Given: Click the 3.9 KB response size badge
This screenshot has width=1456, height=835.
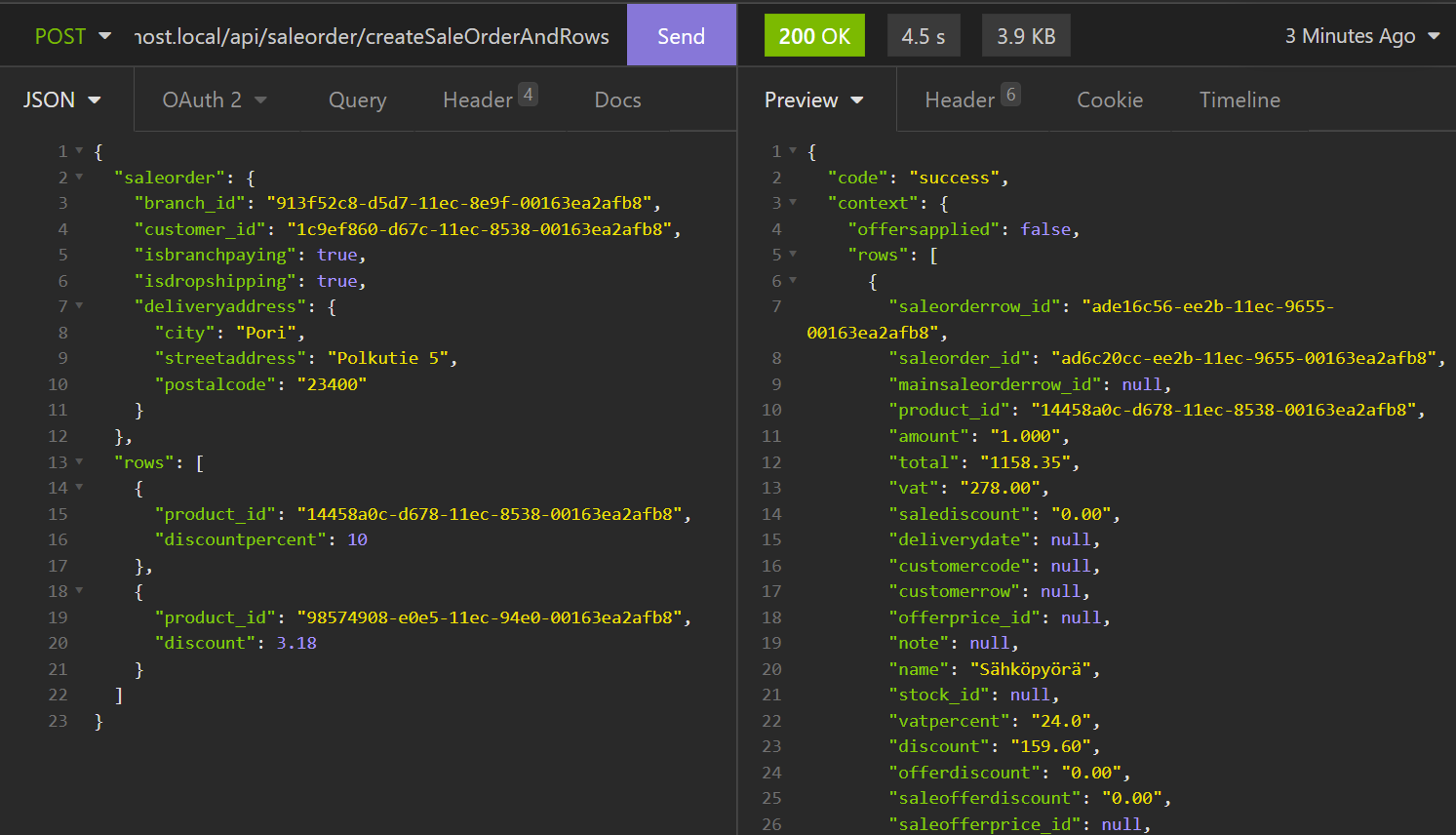Looking at the screenshot, I should [x=1026, y=36].
